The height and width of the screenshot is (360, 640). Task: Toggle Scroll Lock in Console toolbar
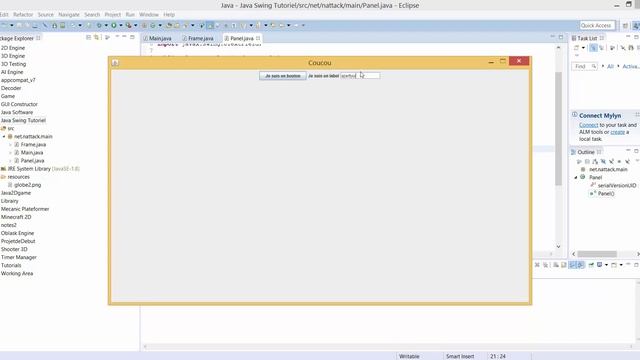pos(564,265)
